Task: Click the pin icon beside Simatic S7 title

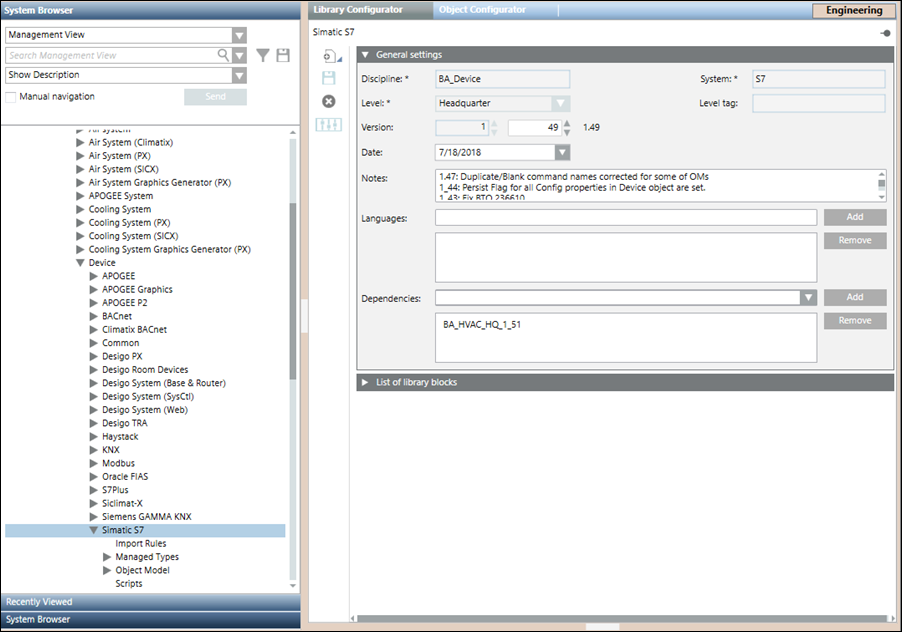Action: tap(885, 33)
